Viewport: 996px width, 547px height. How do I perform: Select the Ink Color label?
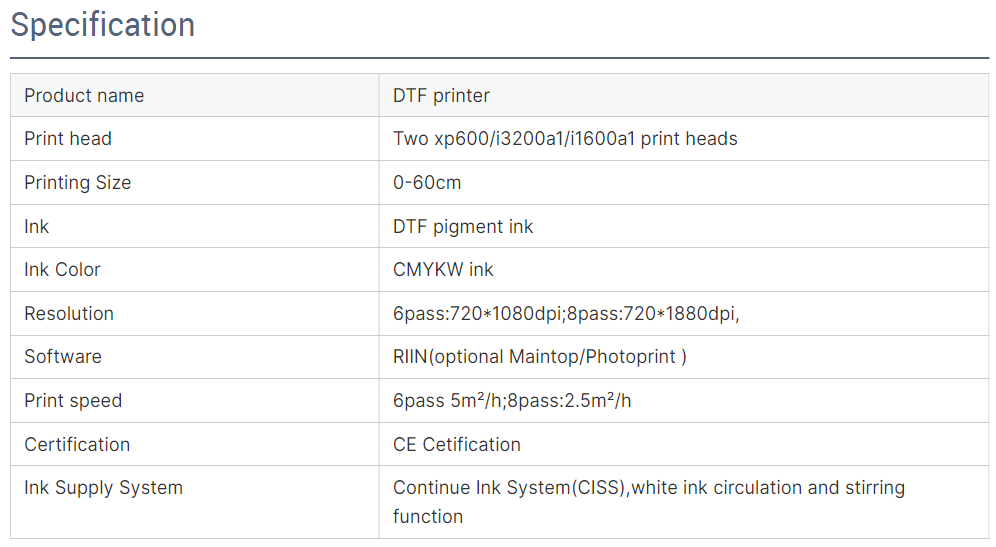click(x=62, y=270)
